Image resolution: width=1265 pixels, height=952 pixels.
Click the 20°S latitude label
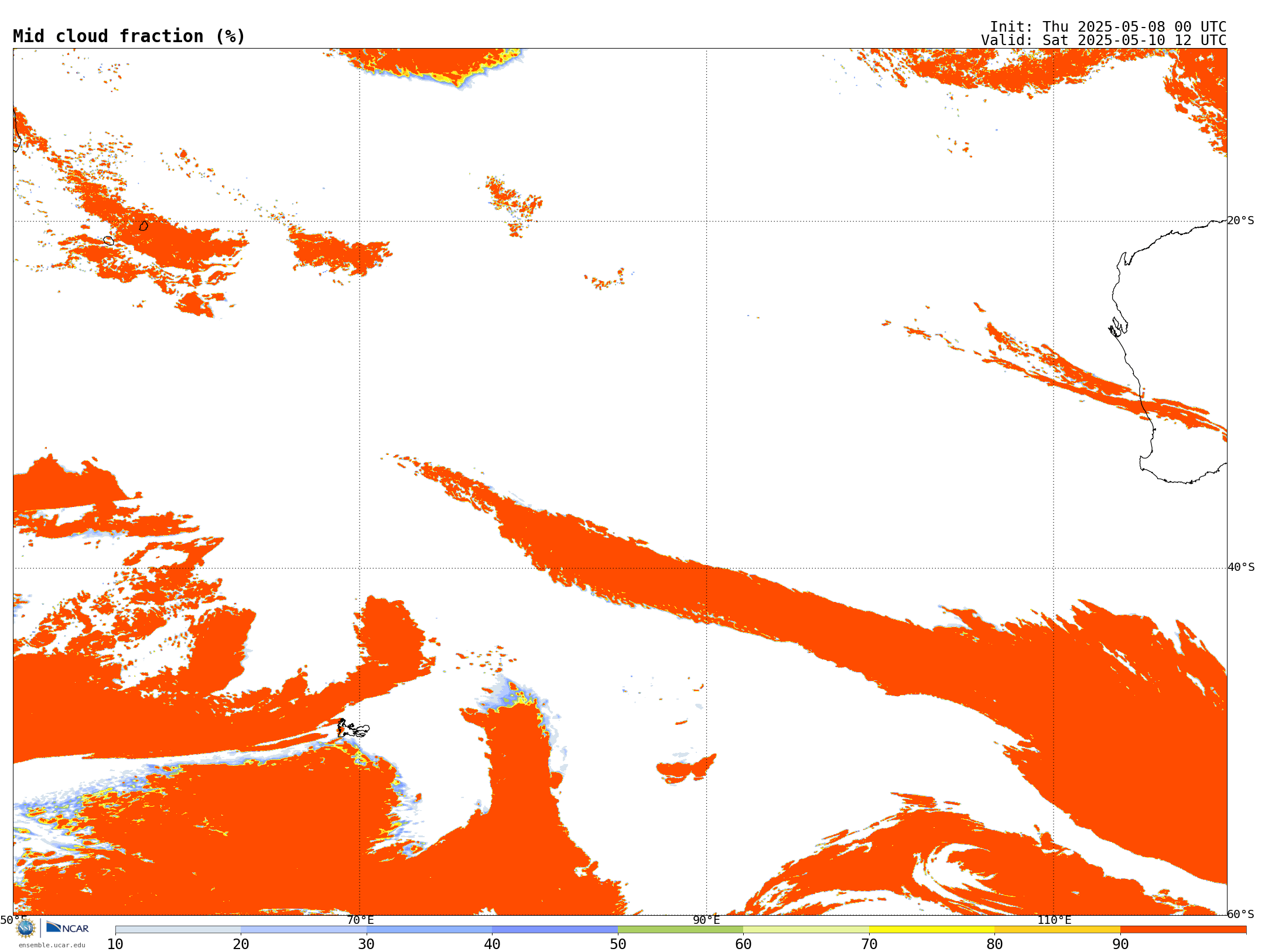(1241, 221)
